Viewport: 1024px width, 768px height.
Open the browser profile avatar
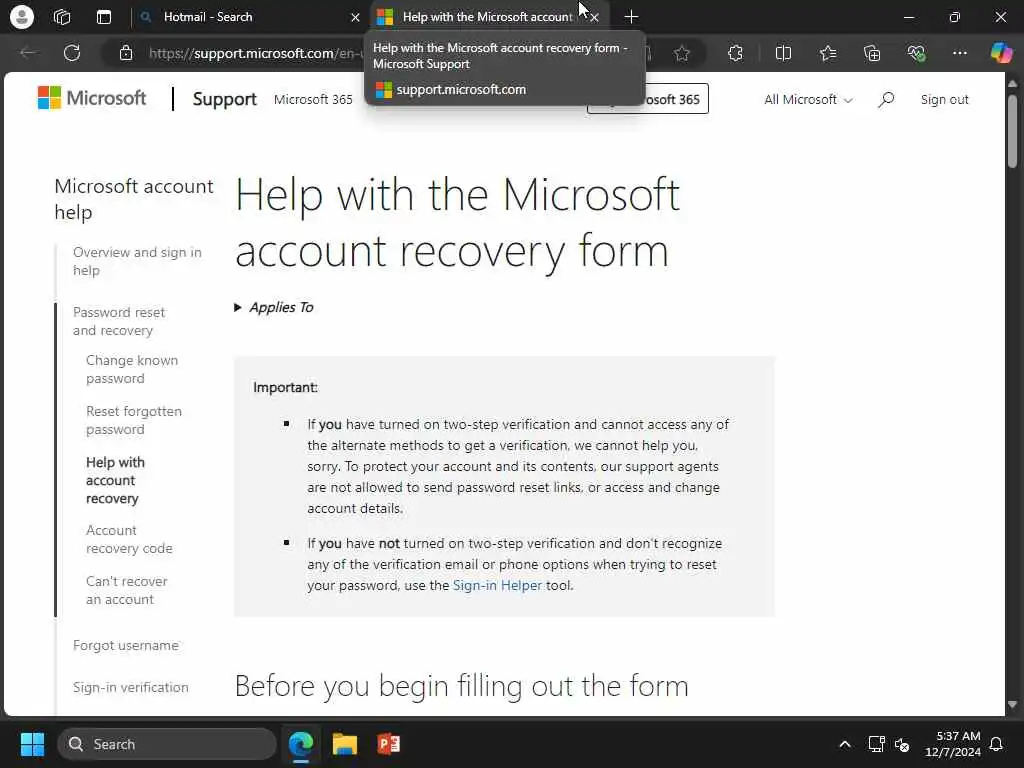[x=22, y=17]
